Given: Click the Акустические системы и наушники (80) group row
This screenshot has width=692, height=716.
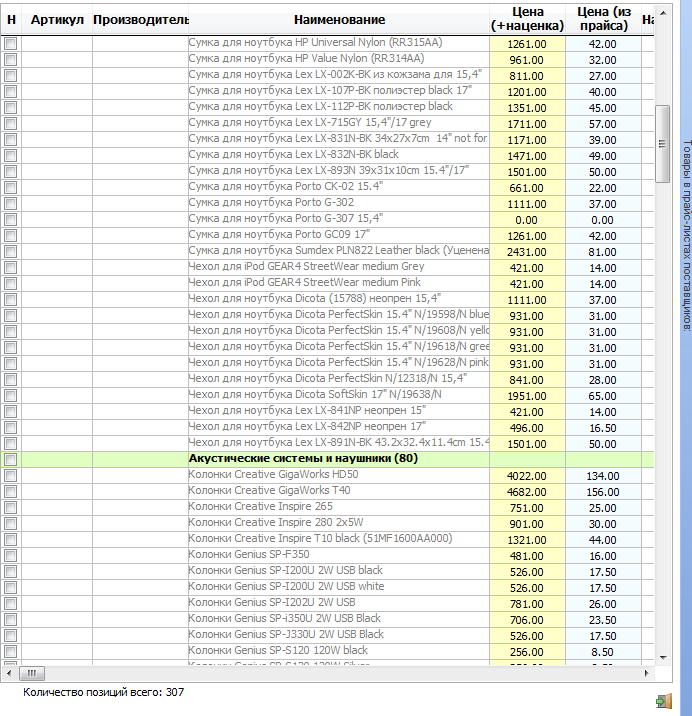Looking at the screenshot, I should click(327, 459).
